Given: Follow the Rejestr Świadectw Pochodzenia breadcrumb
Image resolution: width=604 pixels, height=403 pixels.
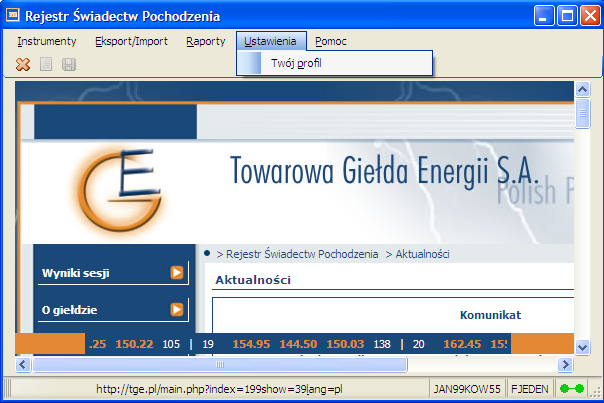Looking at the screenshot, I should [302, 254].
